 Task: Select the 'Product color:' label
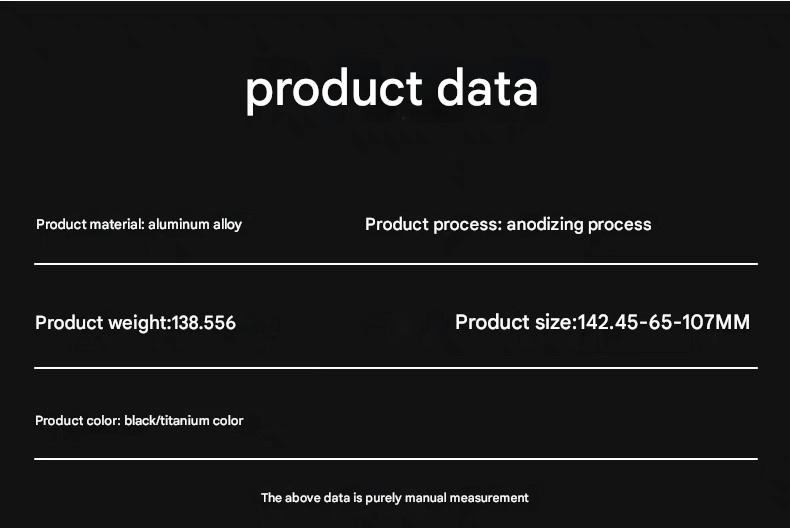(x=78, y=421)
